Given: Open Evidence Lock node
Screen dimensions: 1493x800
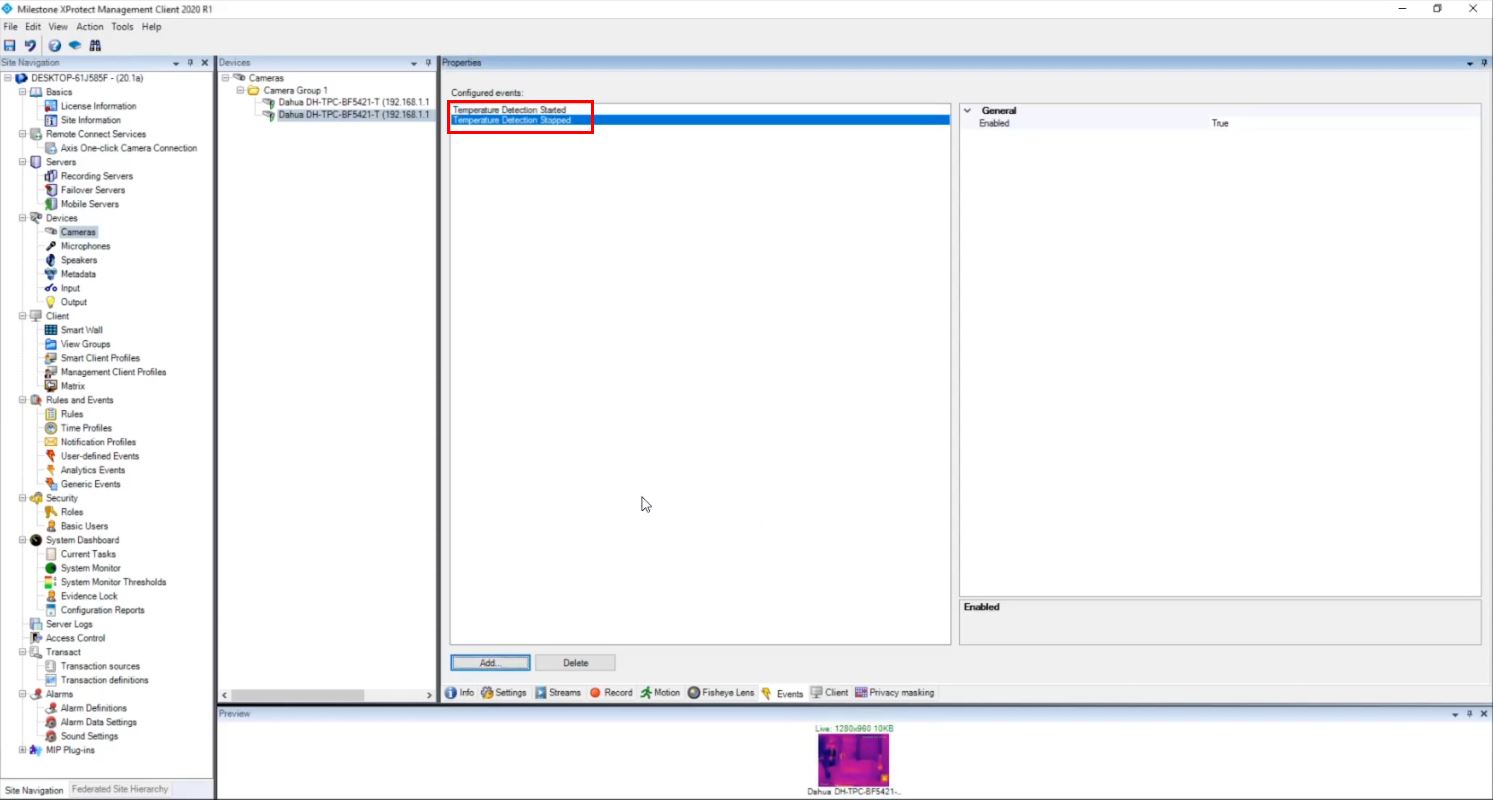Looking at the screenshot, I should [x=89, y=596].
